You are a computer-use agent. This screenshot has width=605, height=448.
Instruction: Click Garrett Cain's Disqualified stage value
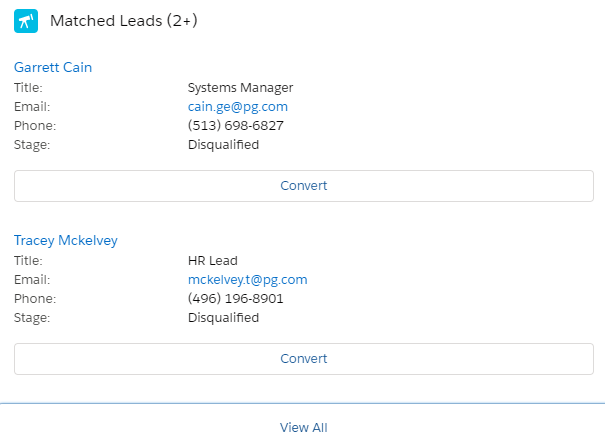(x=223, y=144)
